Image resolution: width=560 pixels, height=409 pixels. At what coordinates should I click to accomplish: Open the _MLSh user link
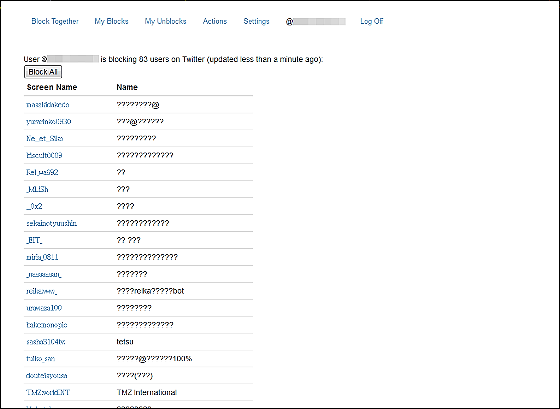click(x=37, y=189)
